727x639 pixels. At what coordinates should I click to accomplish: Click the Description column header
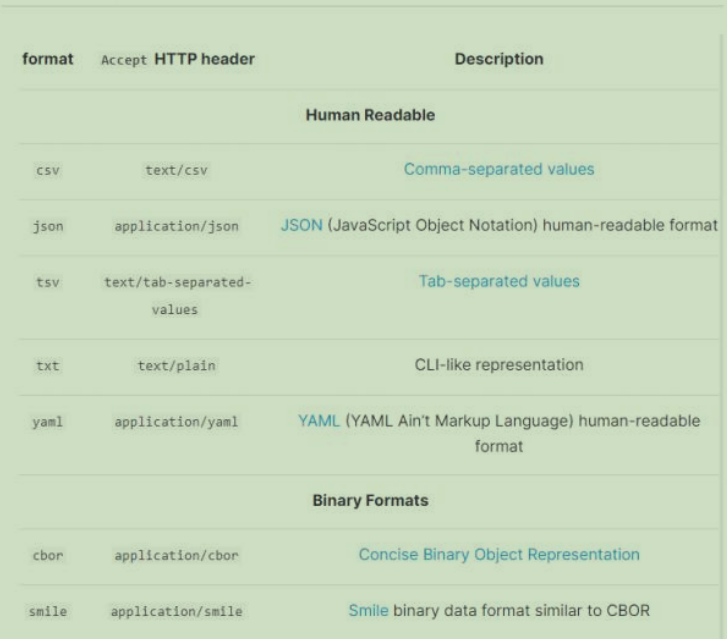[x=498, y=59]
